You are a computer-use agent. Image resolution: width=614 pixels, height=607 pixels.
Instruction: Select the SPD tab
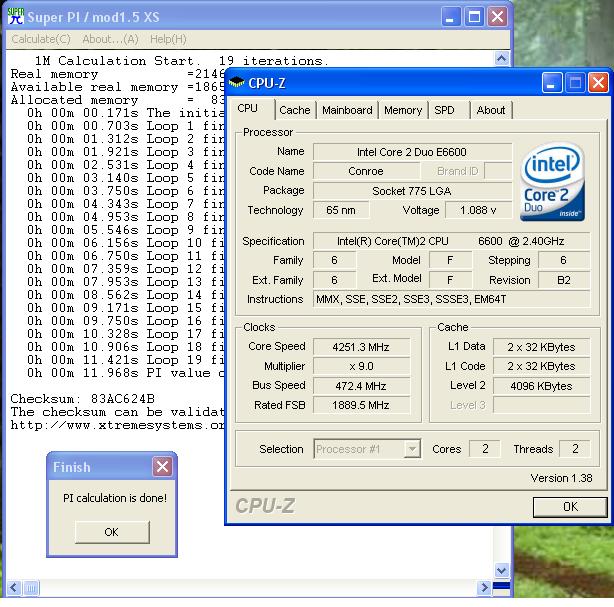click(x=444, y=110)
